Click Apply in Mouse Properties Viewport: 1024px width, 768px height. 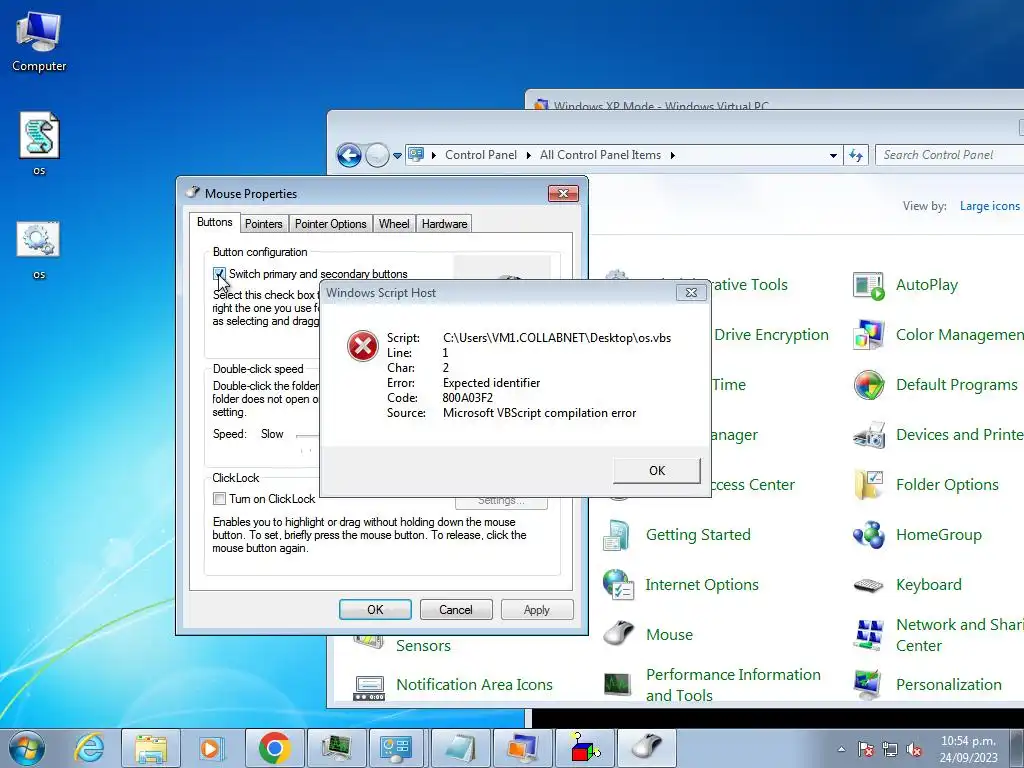pos(537,610)
